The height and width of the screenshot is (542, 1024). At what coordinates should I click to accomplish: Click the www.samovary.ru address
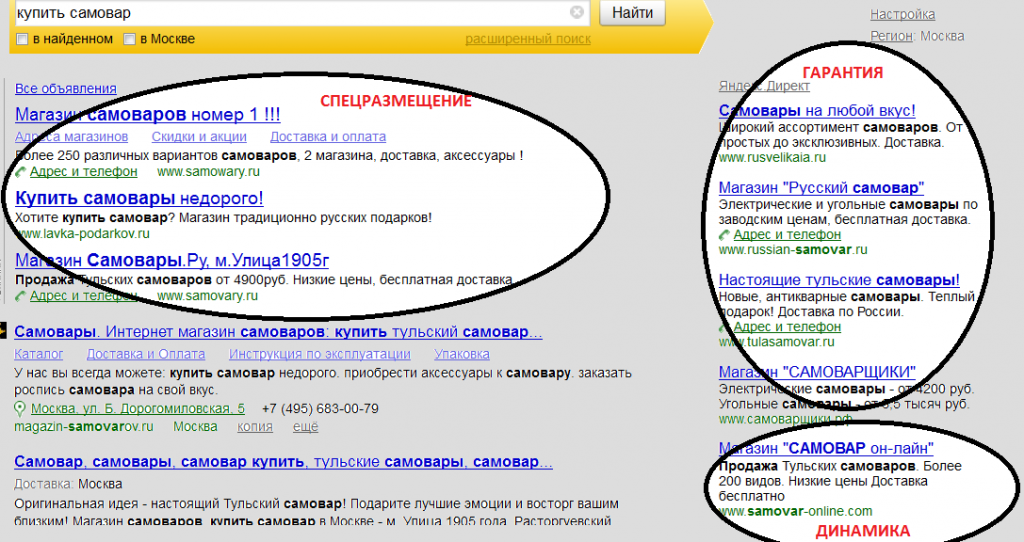208,296
